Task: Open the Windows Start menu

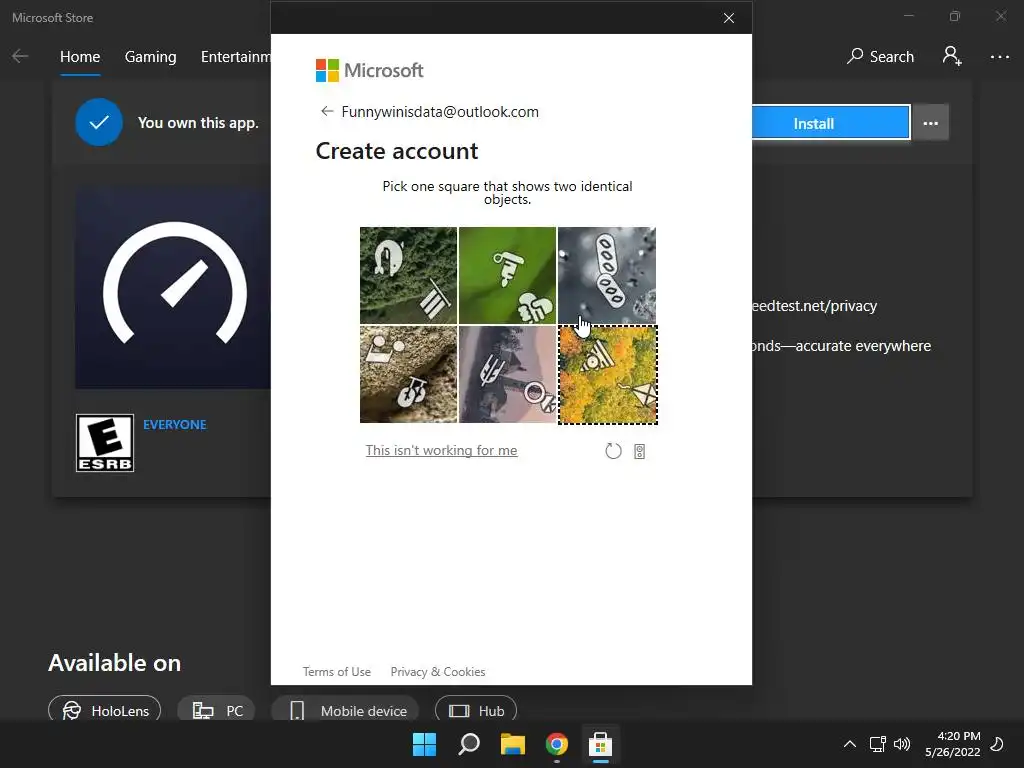Action: [x=424, y=744]
